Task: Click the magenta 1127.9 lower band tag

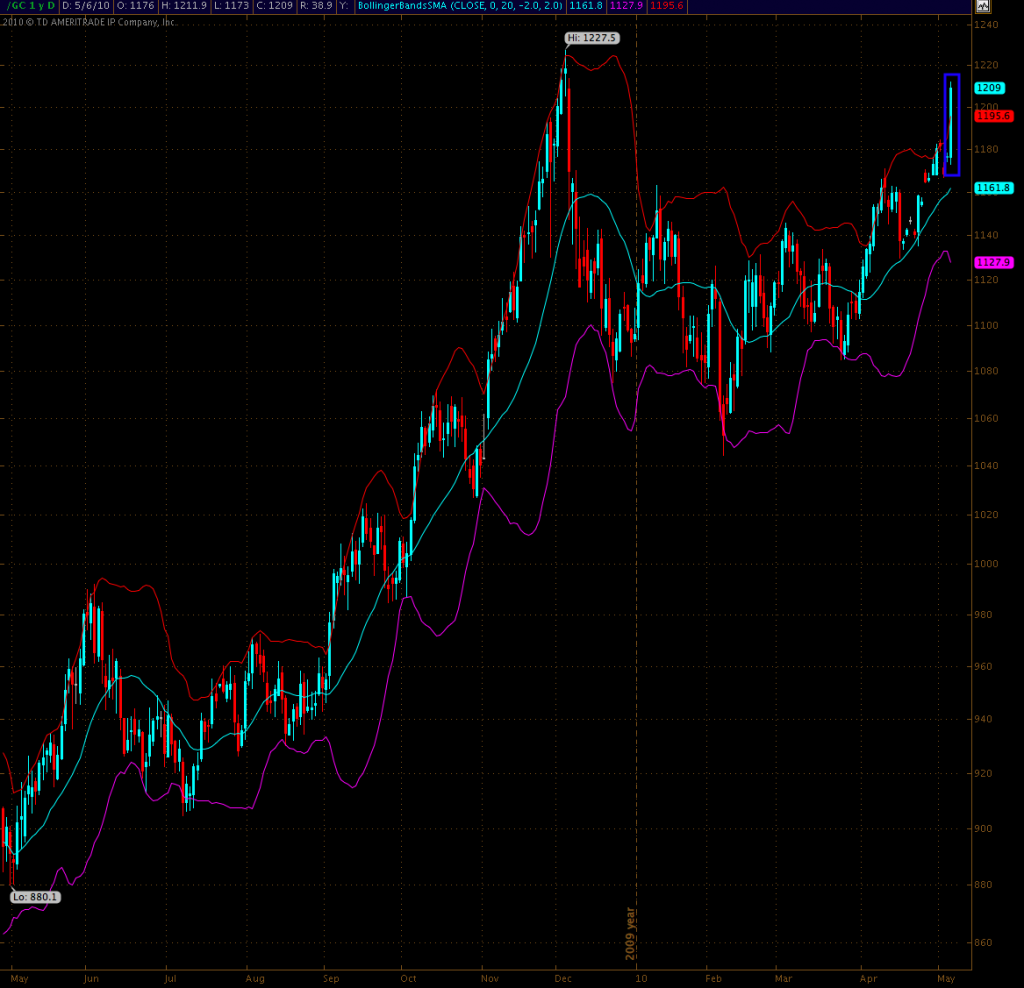Action: (x=994, y=262)
